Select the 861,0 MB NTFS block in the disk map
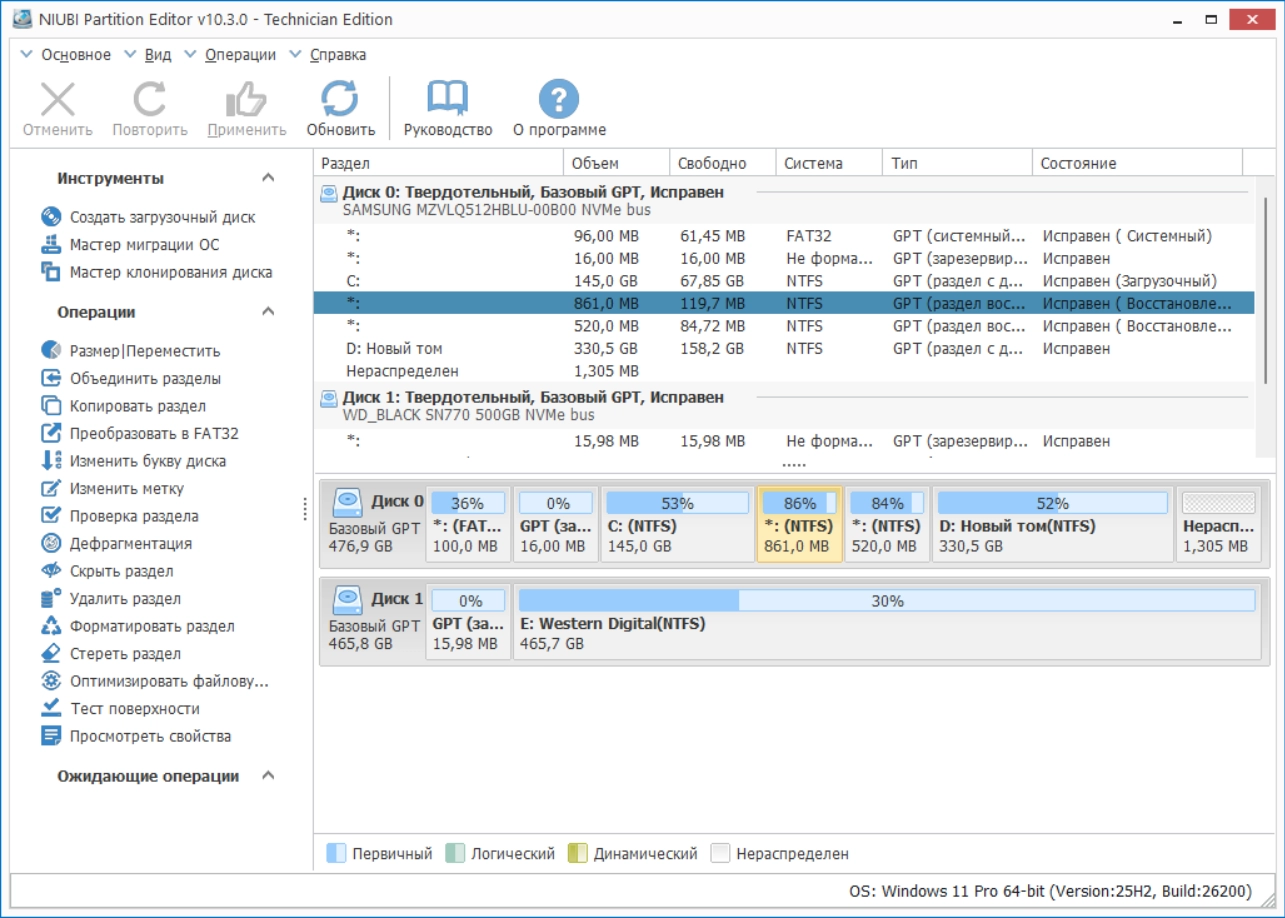1285x918 pixels. 800,524
